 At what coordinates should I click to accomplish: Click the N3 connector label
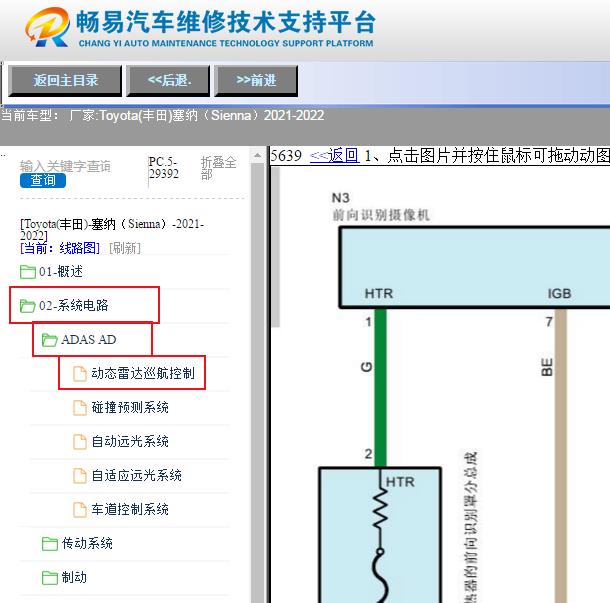coord(341,198)
